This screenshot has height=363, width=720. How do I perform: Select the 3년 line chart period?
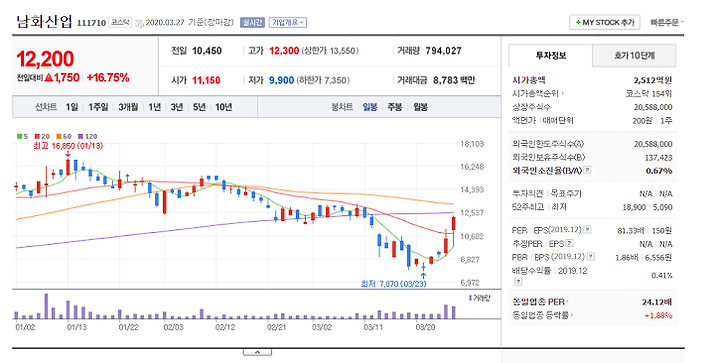177,107
